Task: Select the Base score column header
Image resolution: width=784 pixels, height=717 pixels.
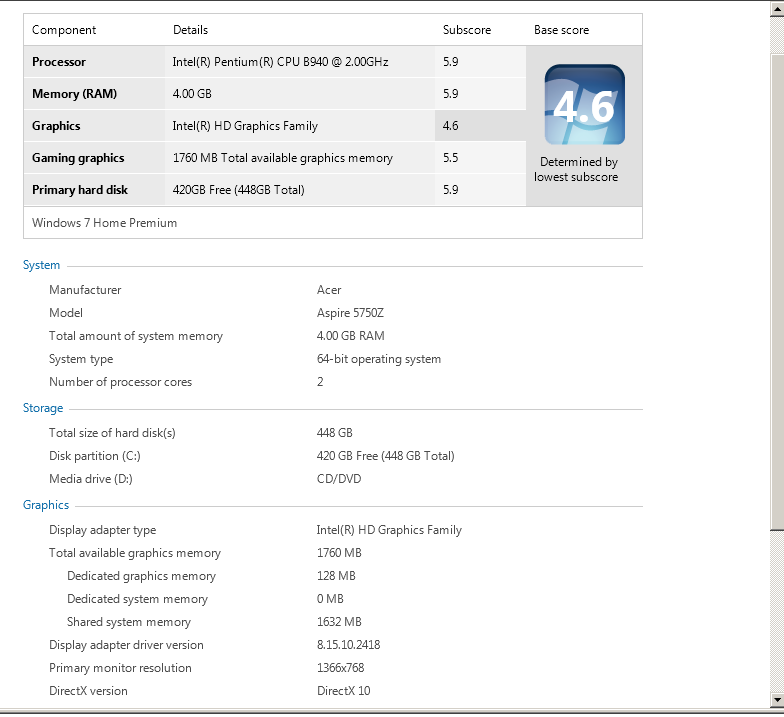Action: pyautogui.click(x=562, y=30)
